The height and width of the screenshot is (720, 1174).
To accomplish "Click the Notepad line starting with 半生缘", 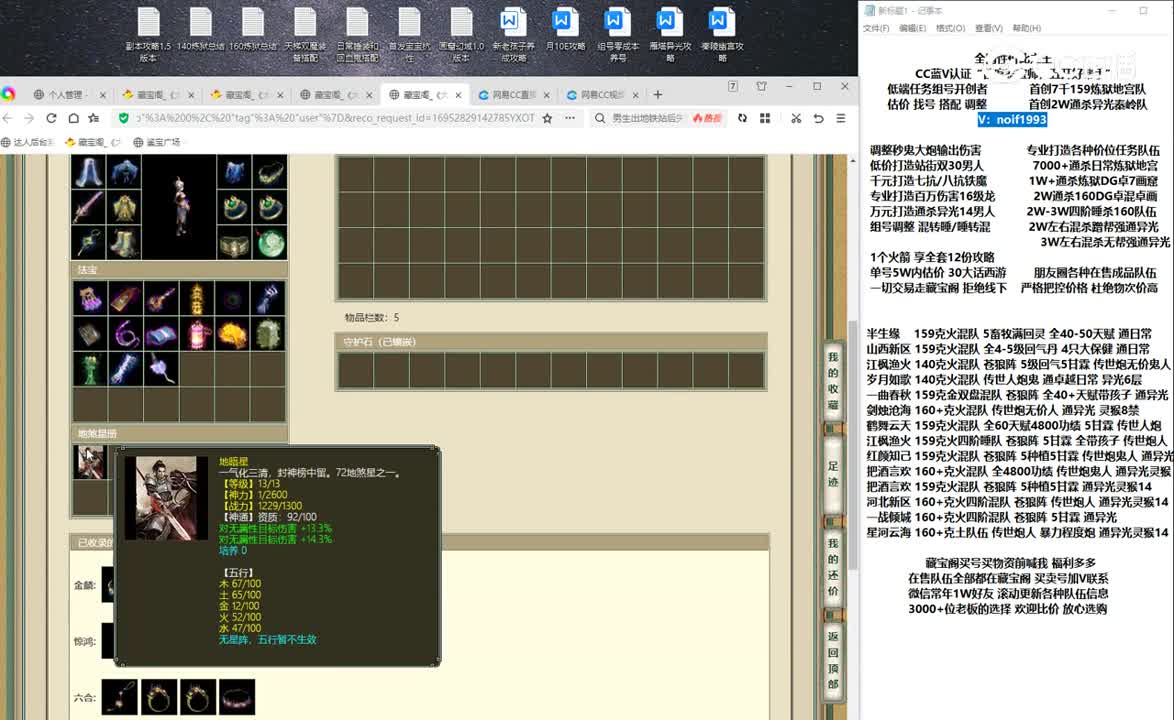I will pos(1009,334).
